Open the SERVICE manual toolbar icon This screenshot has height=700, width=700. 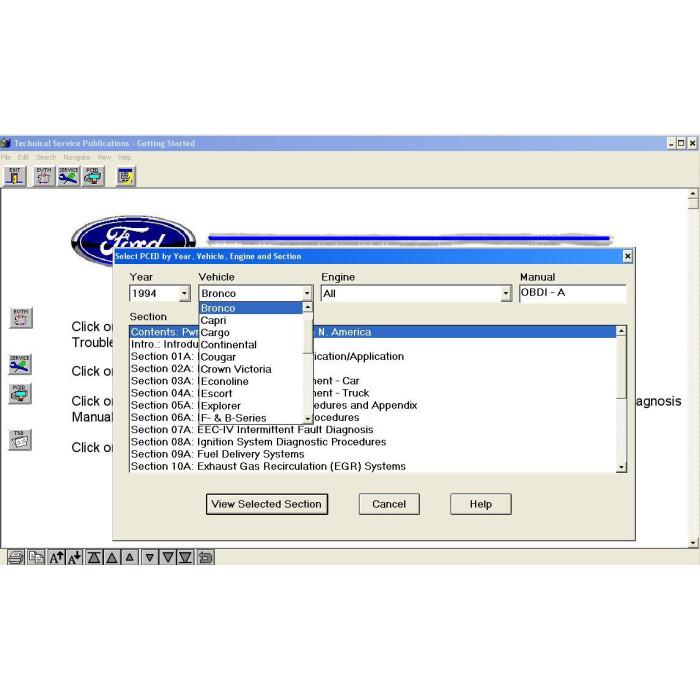click(68, 176)
